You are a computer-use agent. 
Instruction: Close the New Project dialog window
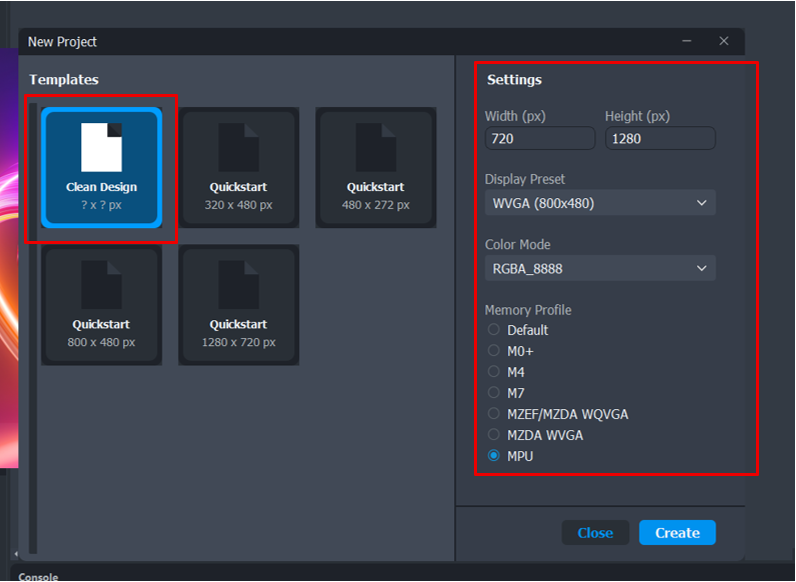pos(724,41)
